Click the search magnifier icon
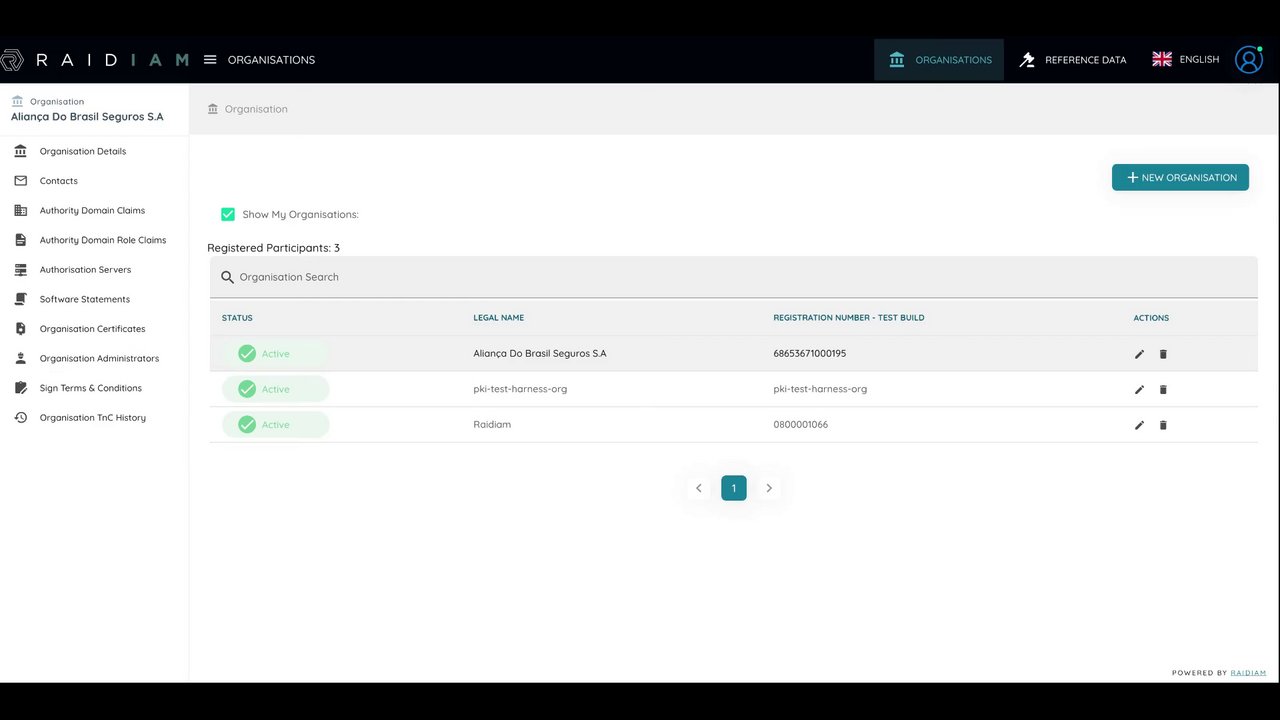 [x=228, y=277]
